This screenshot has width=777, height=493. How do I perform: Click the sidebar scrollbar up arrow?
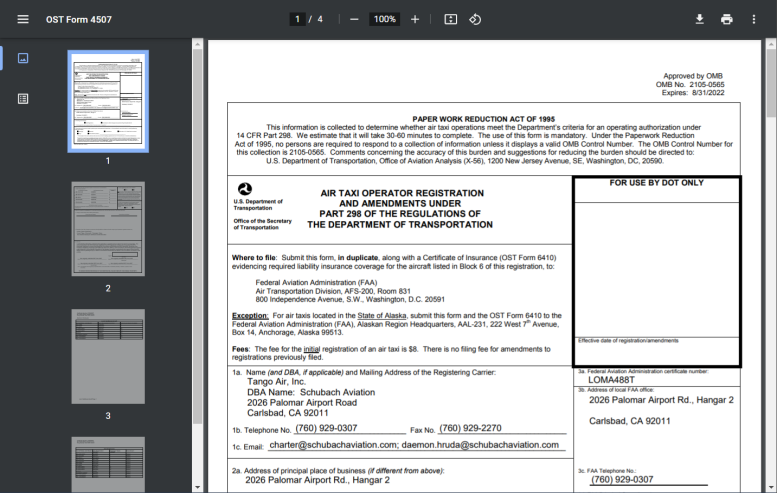[x=197, y=44]
